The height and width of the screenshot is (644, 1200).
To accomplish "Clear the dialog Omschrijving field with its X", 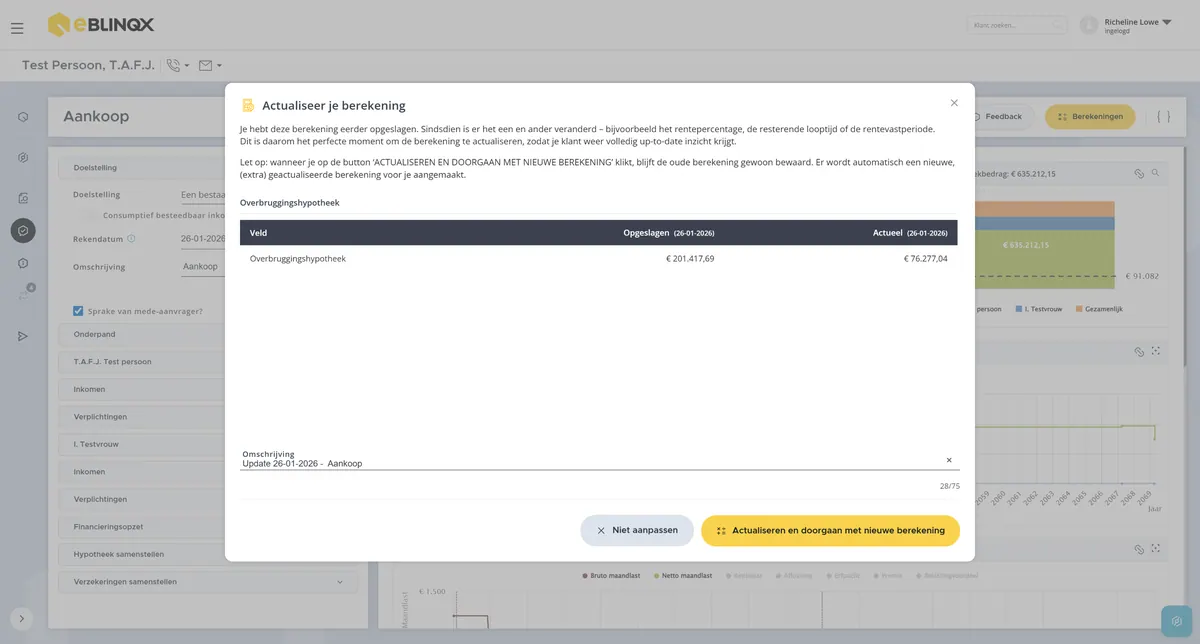I will [949, 460].
